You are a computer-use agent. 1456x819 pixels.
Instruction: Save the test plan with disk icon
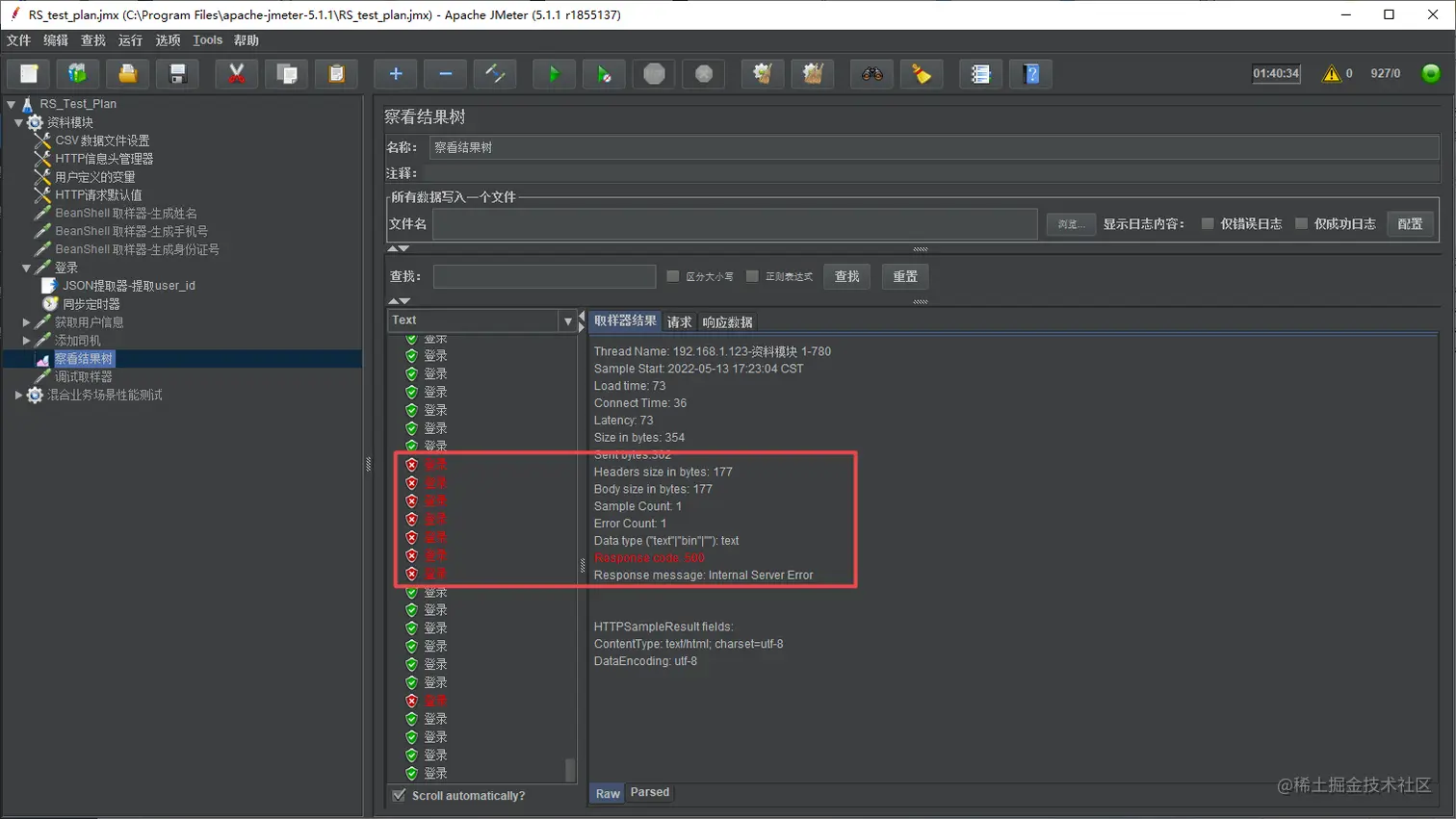(178, 74)
